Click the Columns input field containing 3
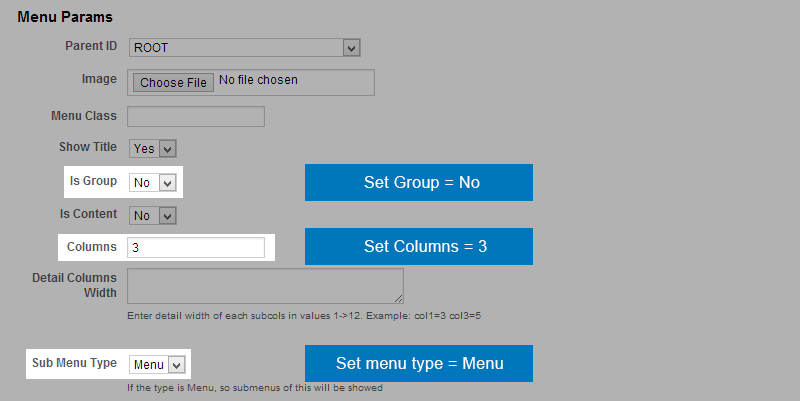The width and height of the screenshot is (800, 401). click(196, 247)
